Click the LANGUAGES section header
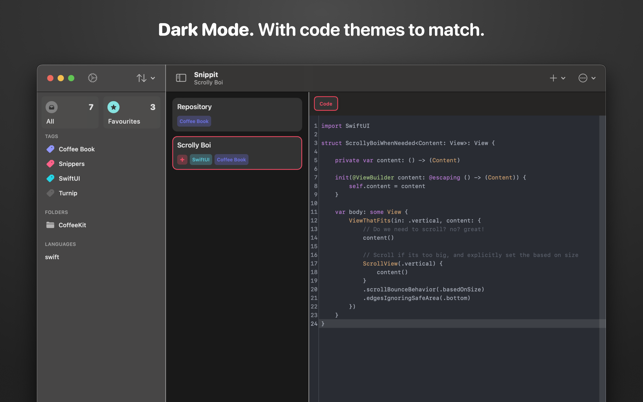The height and width of the screenshot is (402, 643). (60, 244)
